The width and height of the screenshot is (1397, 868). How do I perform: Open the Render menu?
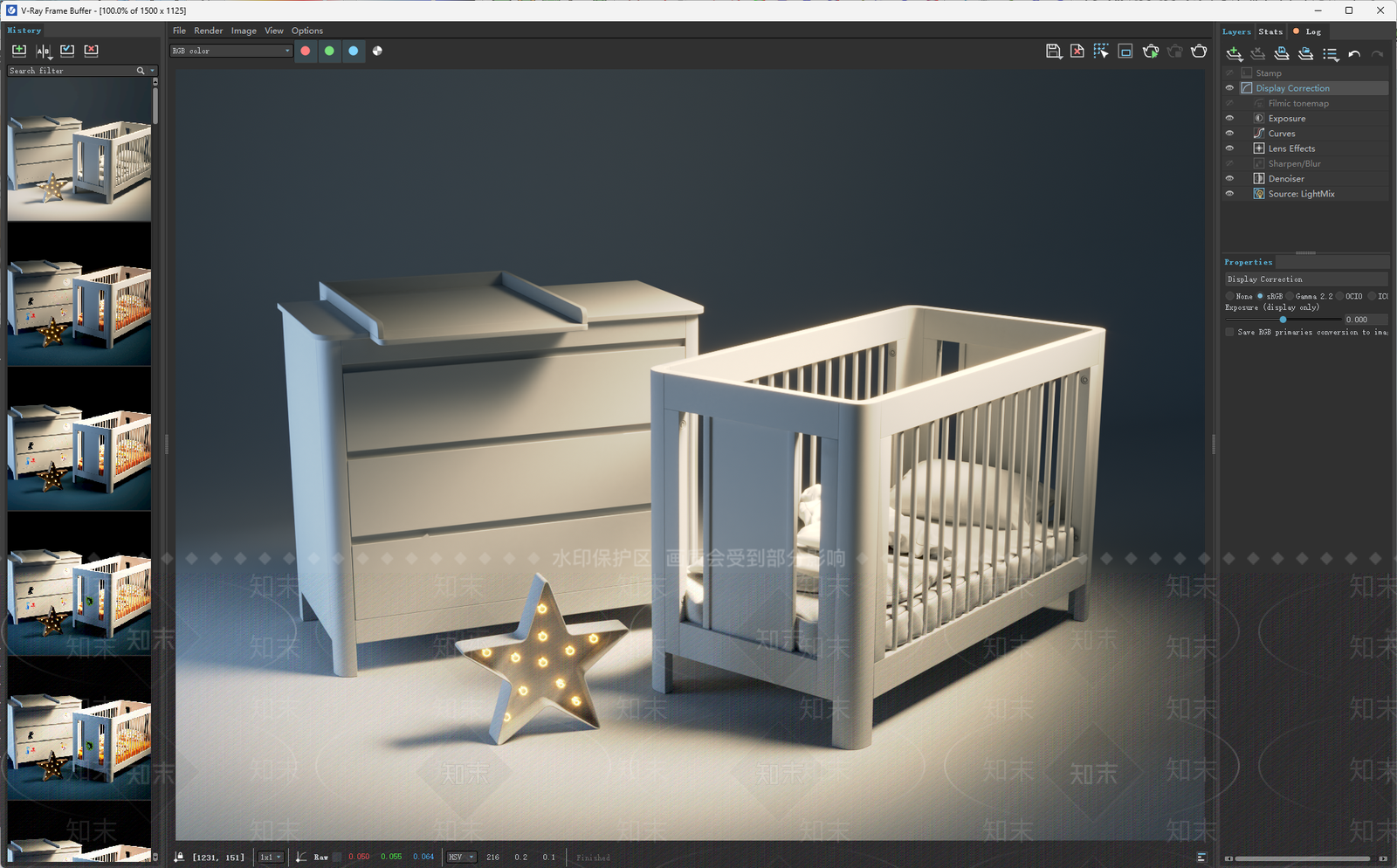tap(209, 31)
